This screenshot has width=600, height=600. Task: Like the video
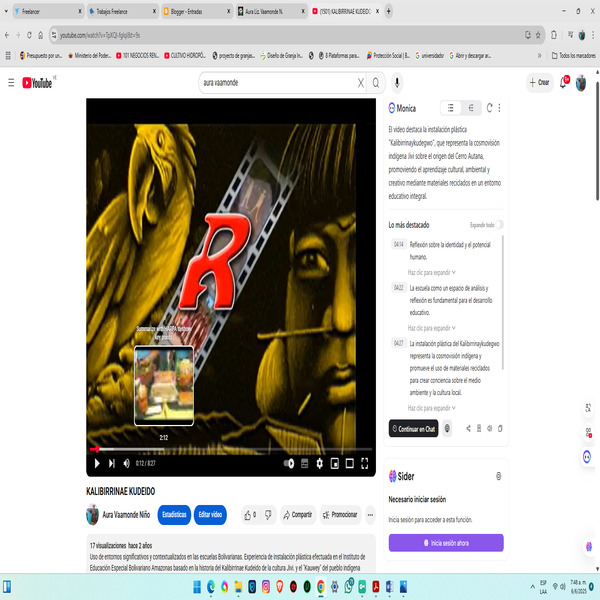pyautogui.click(x=250, y=515)
